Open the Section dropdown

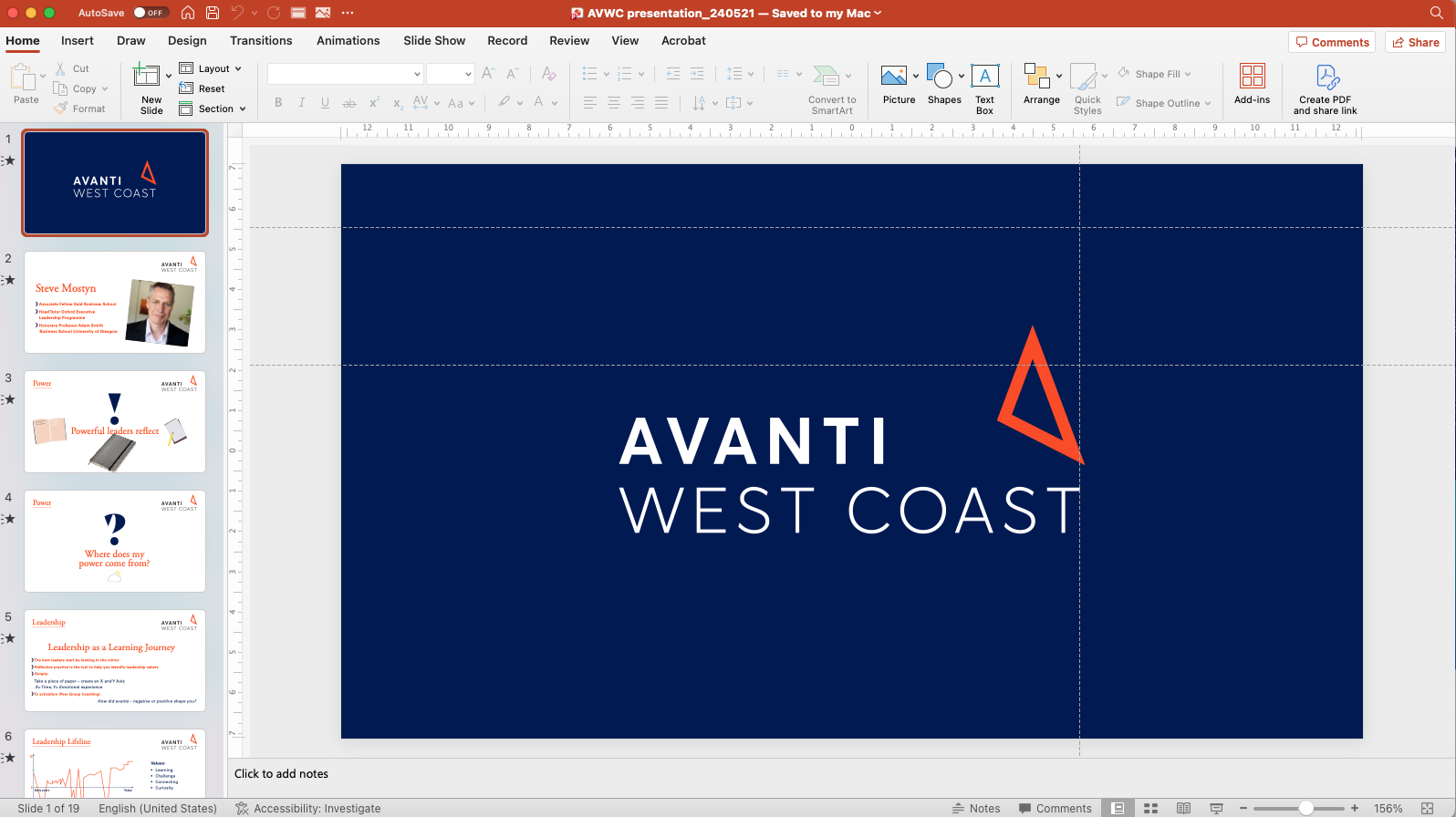(x=213, y=109)
